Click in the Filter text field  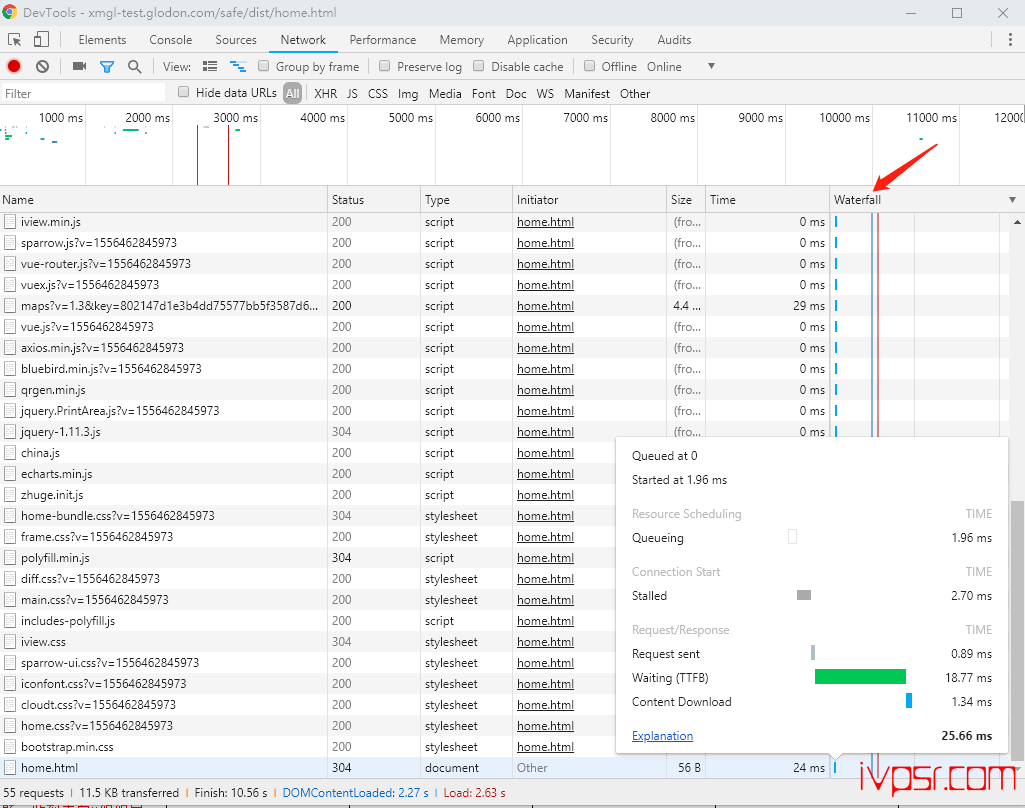pyautogui.click(x=84, y=93)
